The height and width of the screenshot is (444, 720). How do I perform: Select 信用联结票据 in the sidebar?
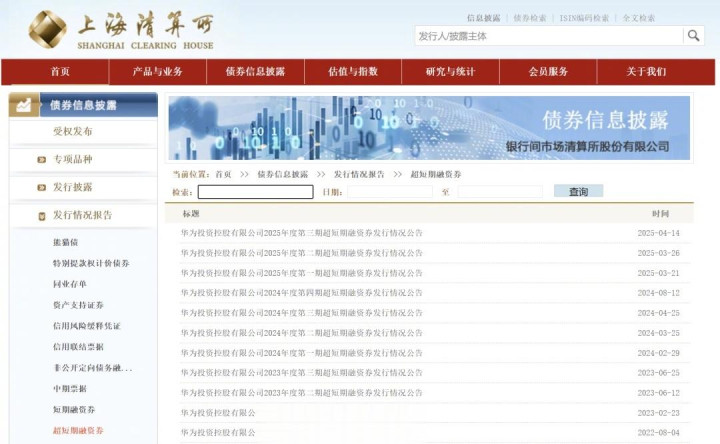click(78, 347)
